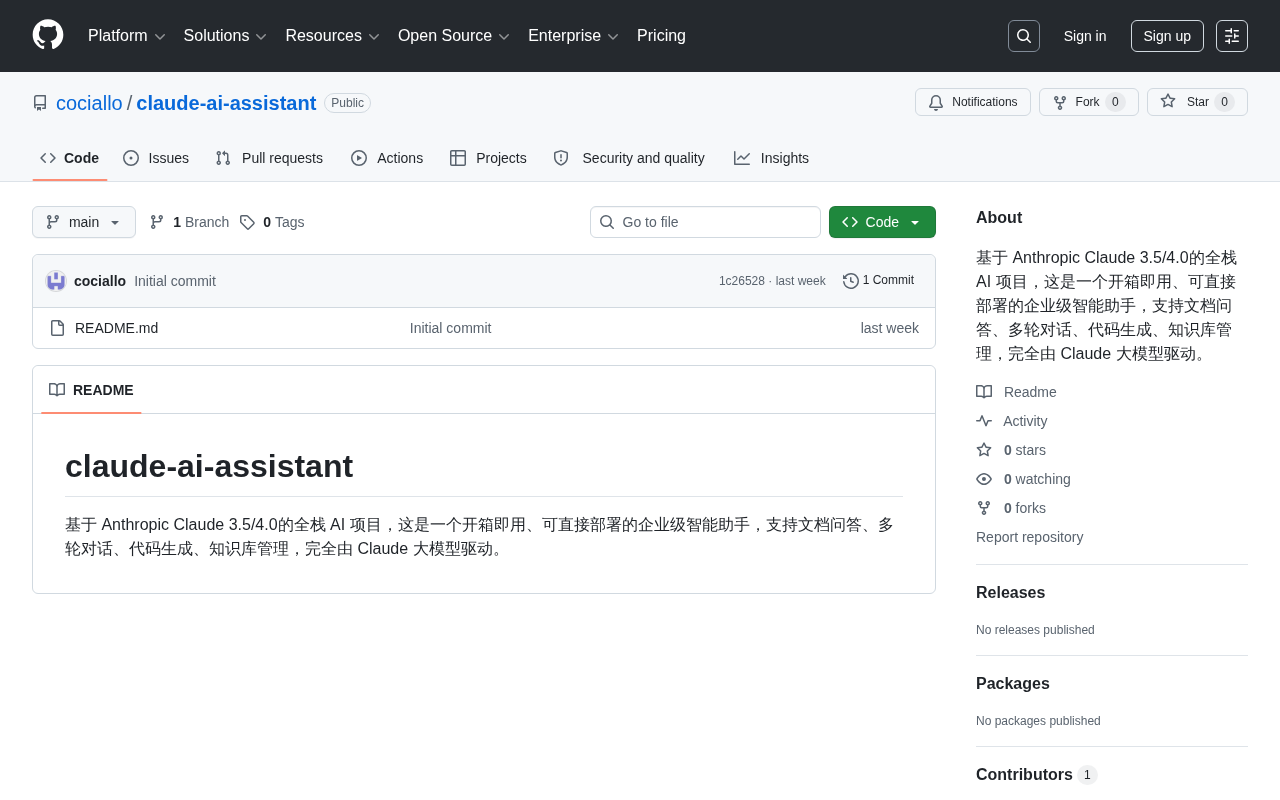
Task: Click the 'last week' text in README.md row
Action: pos(889,328)
